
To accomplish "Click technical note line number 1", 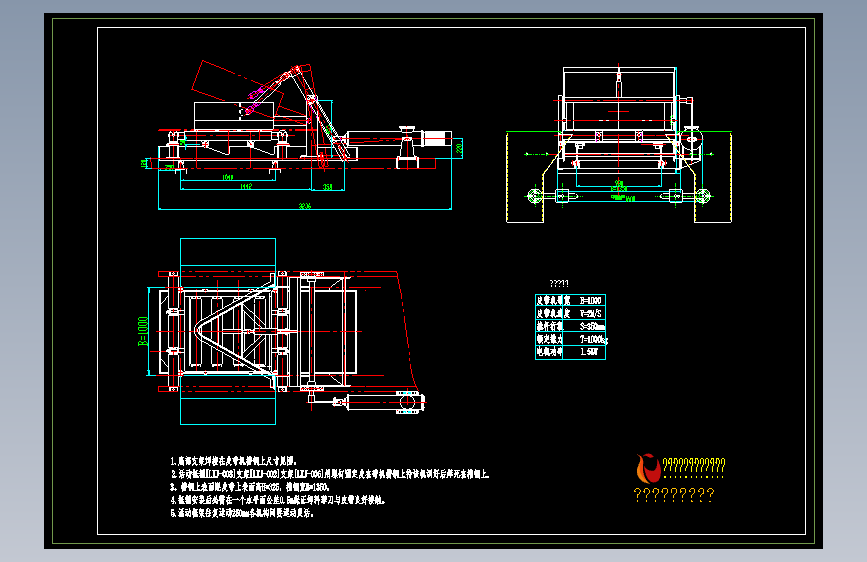I will (234, 461).
